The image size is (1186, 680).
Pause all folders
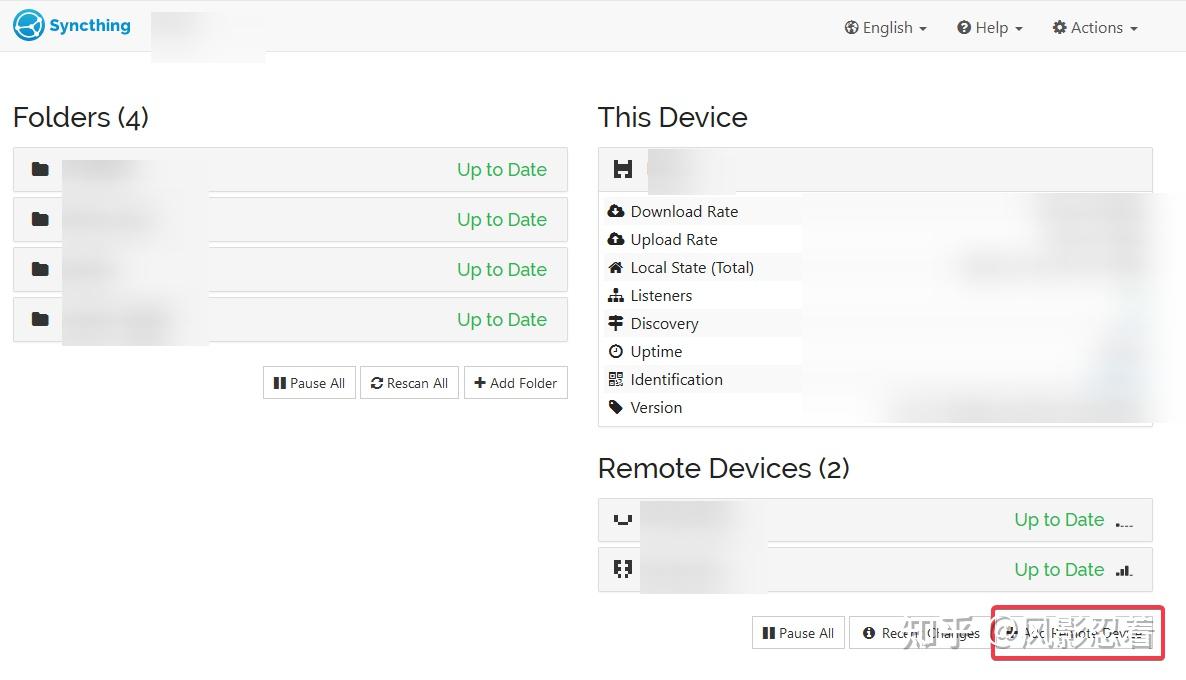point(309,383)
